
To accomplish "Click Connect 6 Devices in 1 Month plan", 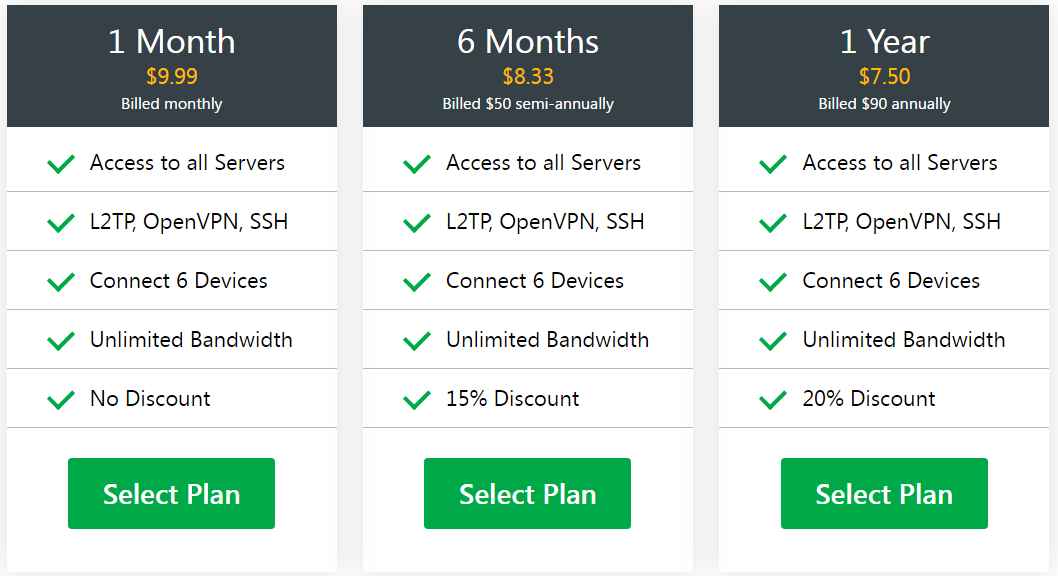I will tap(179, 281).
